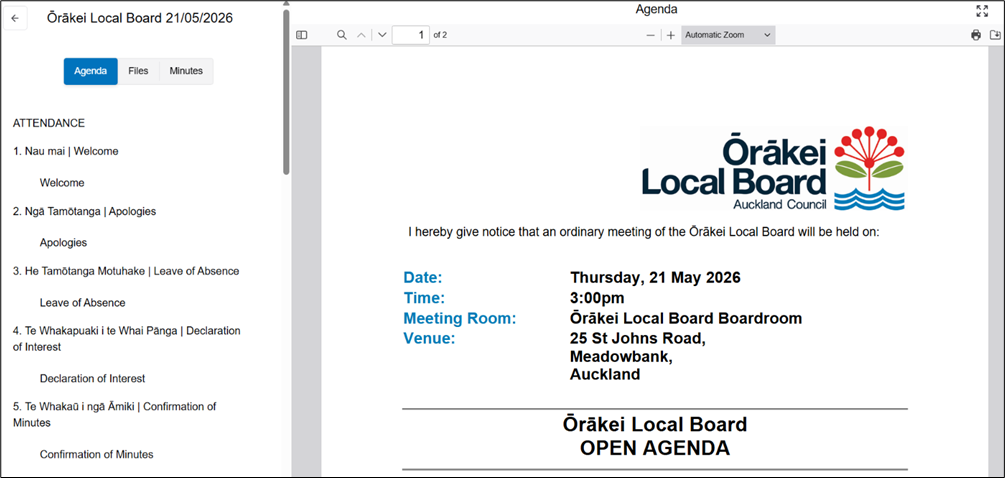The image size is (1005, 478).
Task: Click the 'Meeting Room:' label
Action: coord(460,318)
